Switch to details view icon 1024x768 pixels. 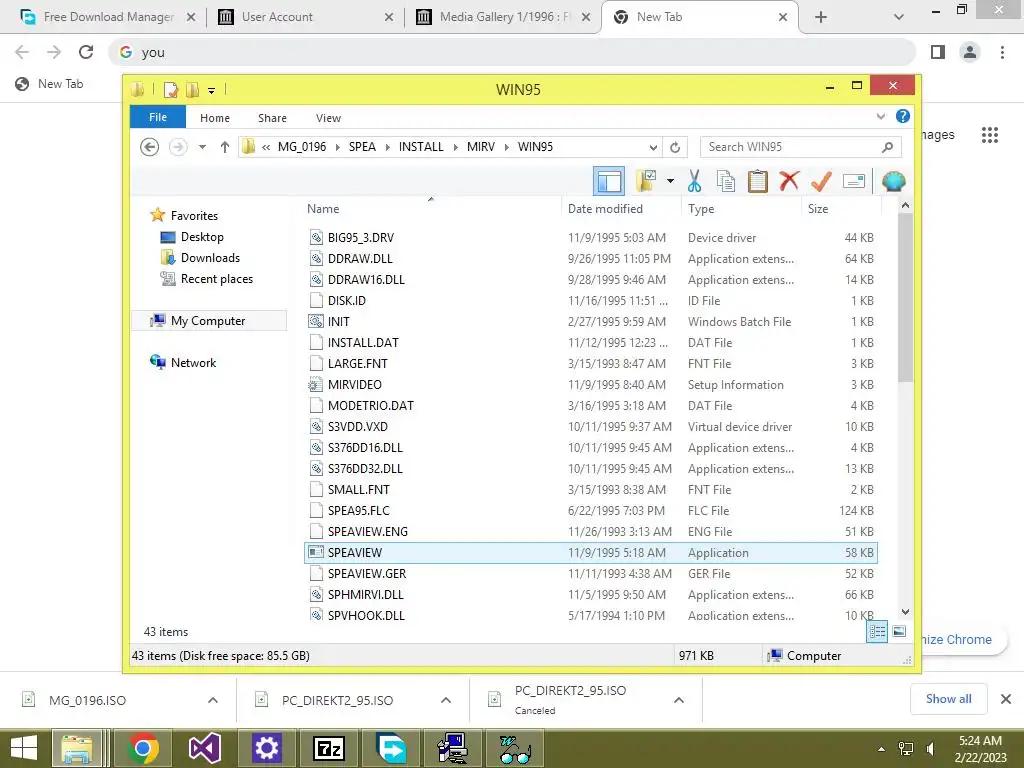(877, 632)
